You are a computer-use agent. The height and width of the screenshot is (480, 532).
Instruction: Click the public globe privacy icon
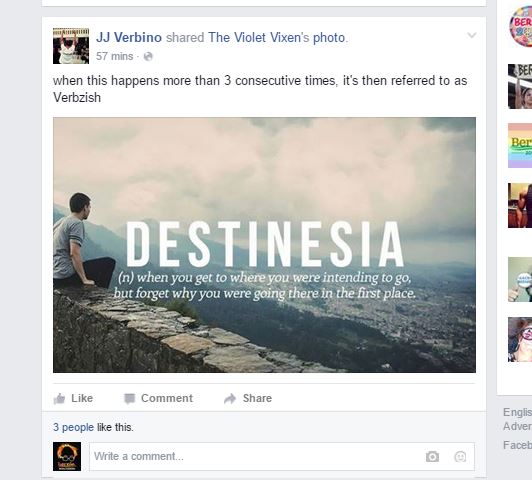148,56
